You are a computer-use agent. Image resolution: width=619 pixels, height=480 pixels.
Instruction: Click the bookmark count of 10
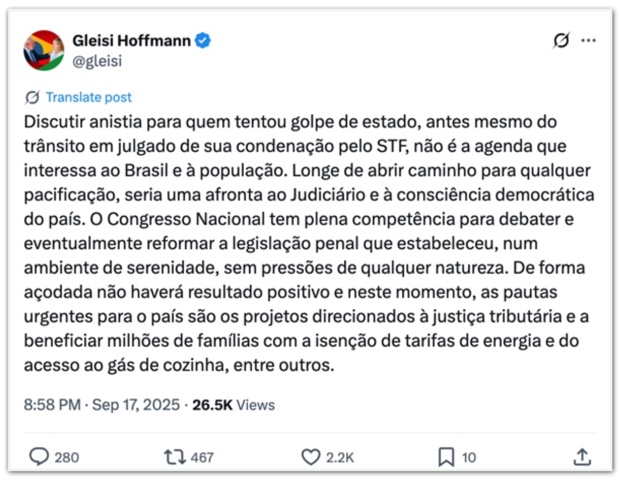pos(469,457)
